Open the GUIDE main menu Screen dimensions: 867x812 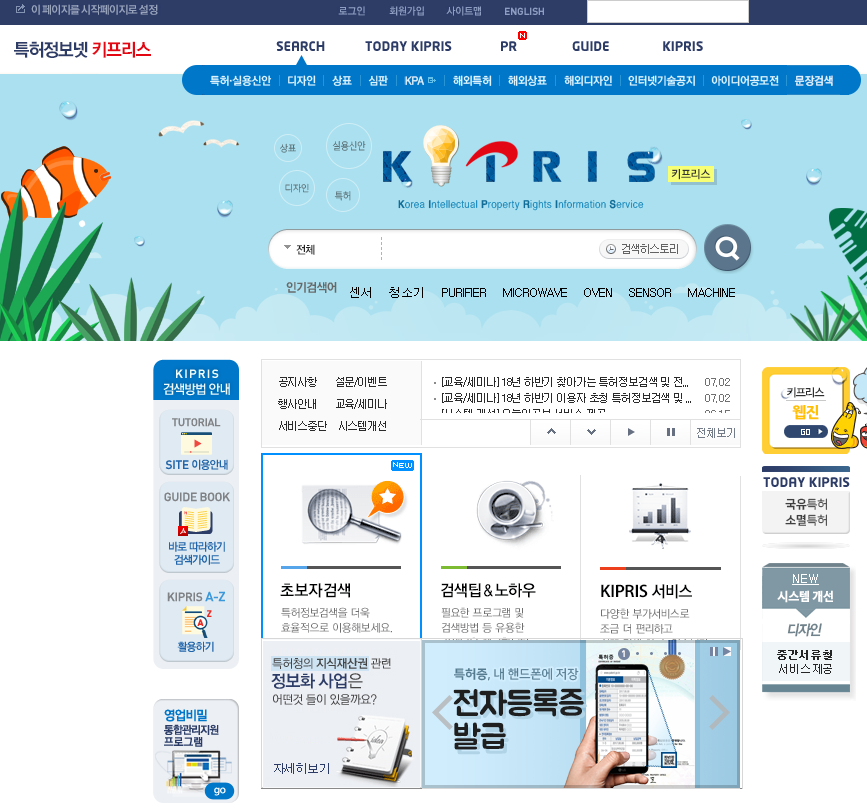pos(591,46)
